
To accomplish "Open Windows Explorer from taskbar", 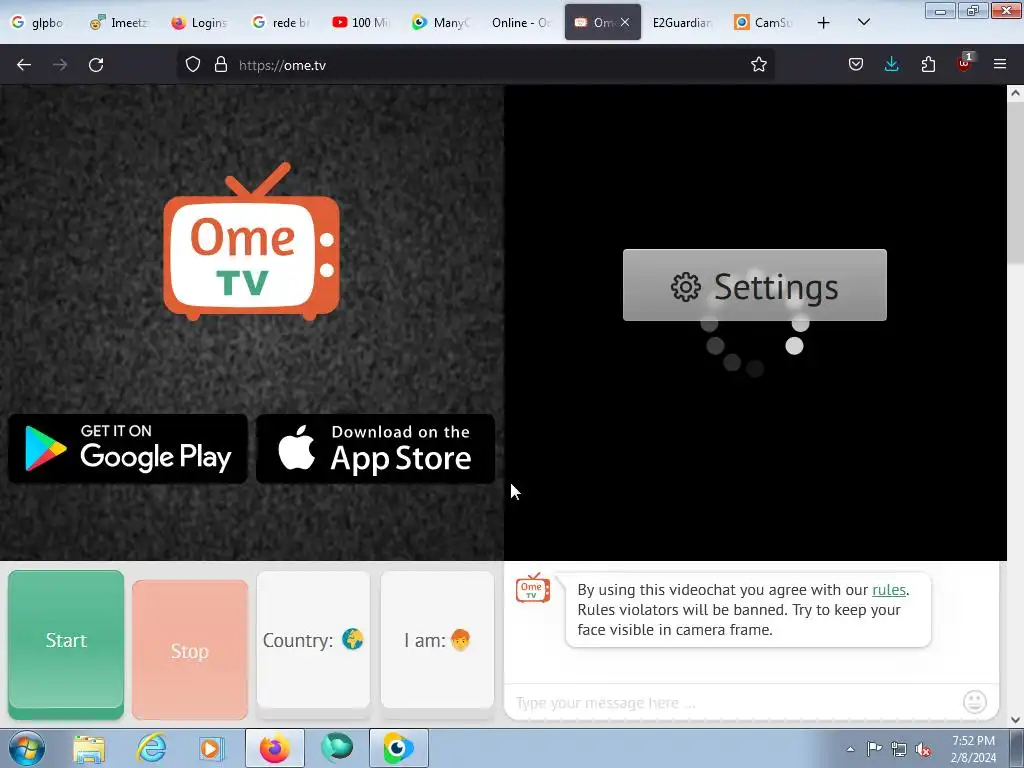I will tap(89, 749).
